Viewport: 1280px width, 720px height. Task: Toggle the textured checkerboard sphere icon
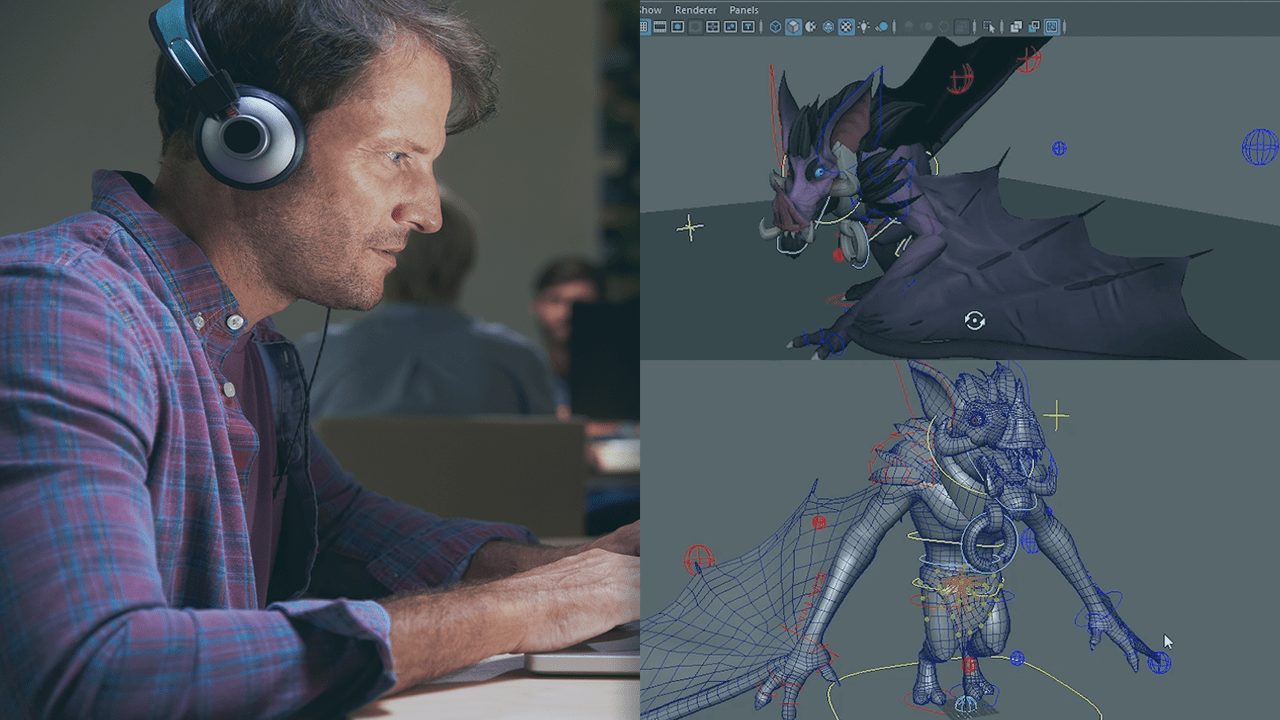(846, 27)
